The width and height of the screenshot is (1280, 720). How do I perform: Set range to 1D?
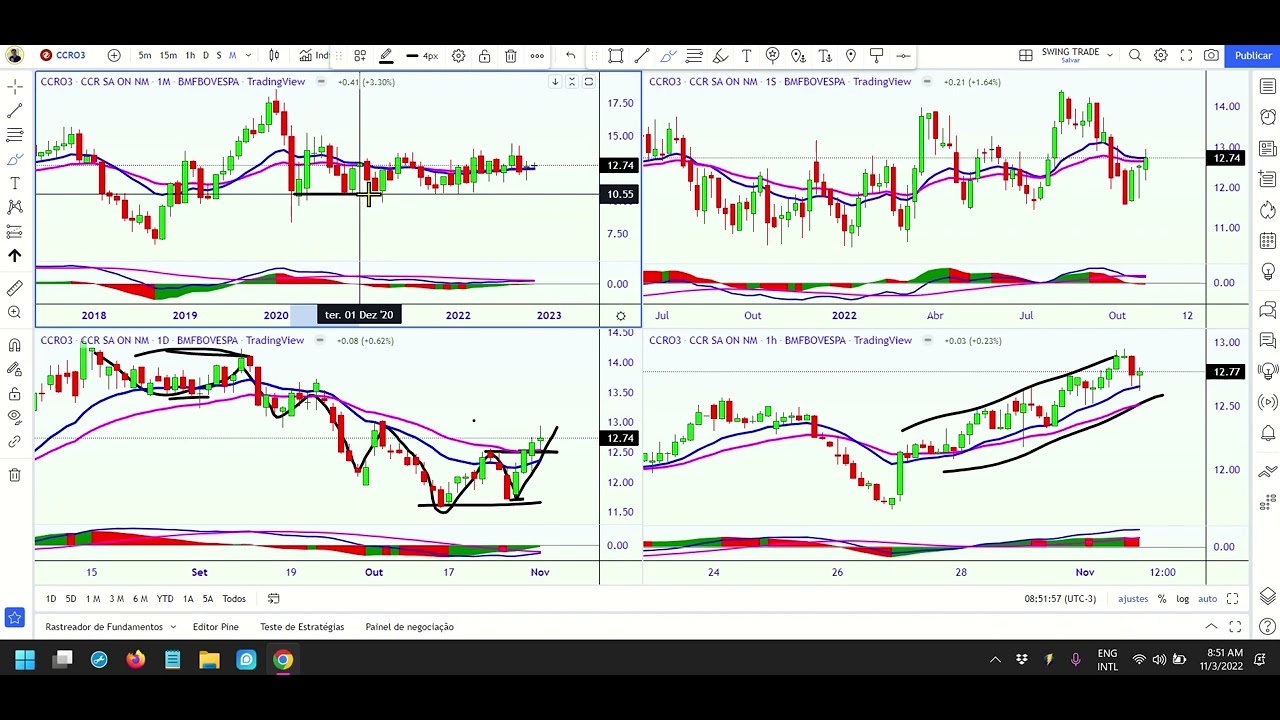51,599
